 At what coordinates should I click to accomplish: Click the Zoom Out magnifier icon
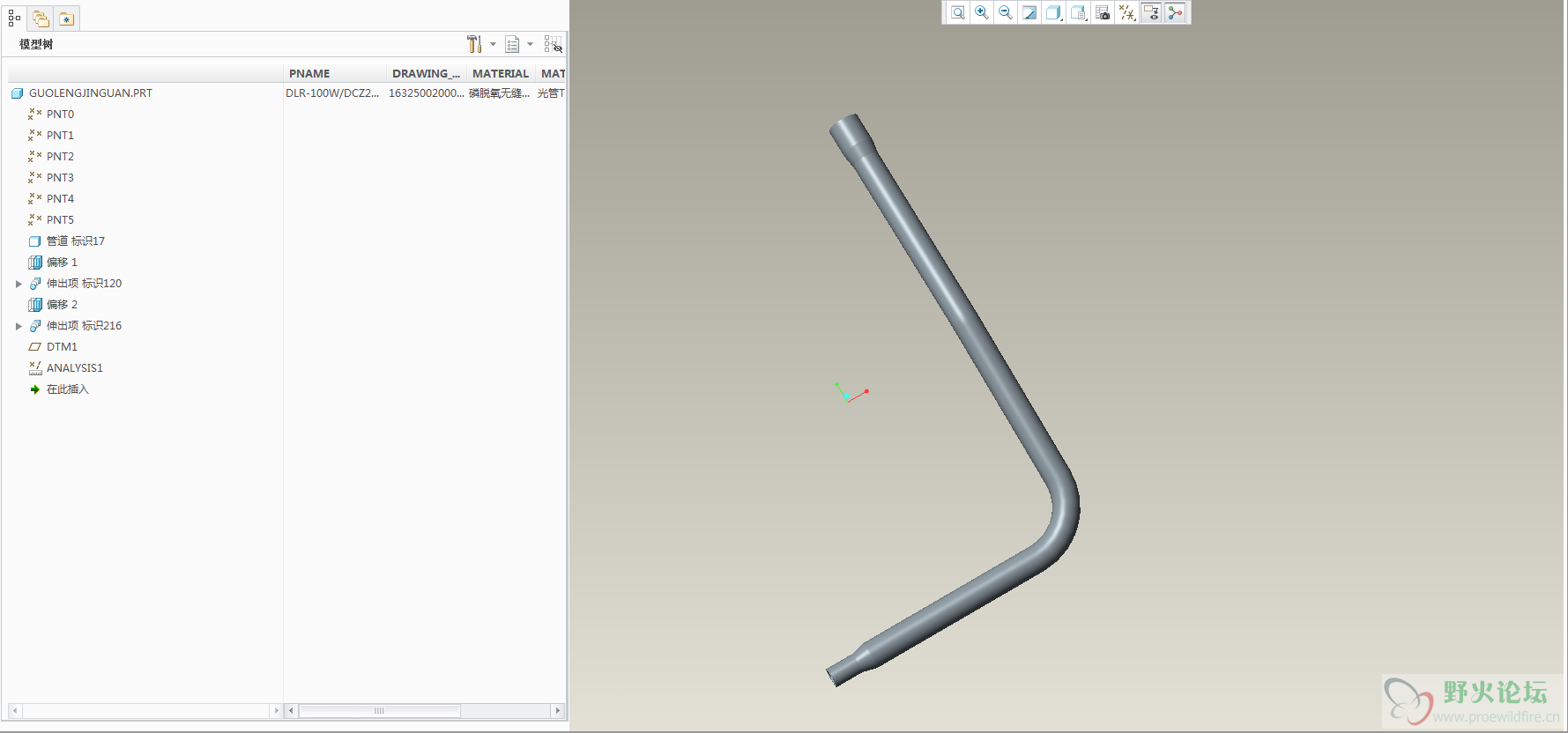tap(1005, 13)
